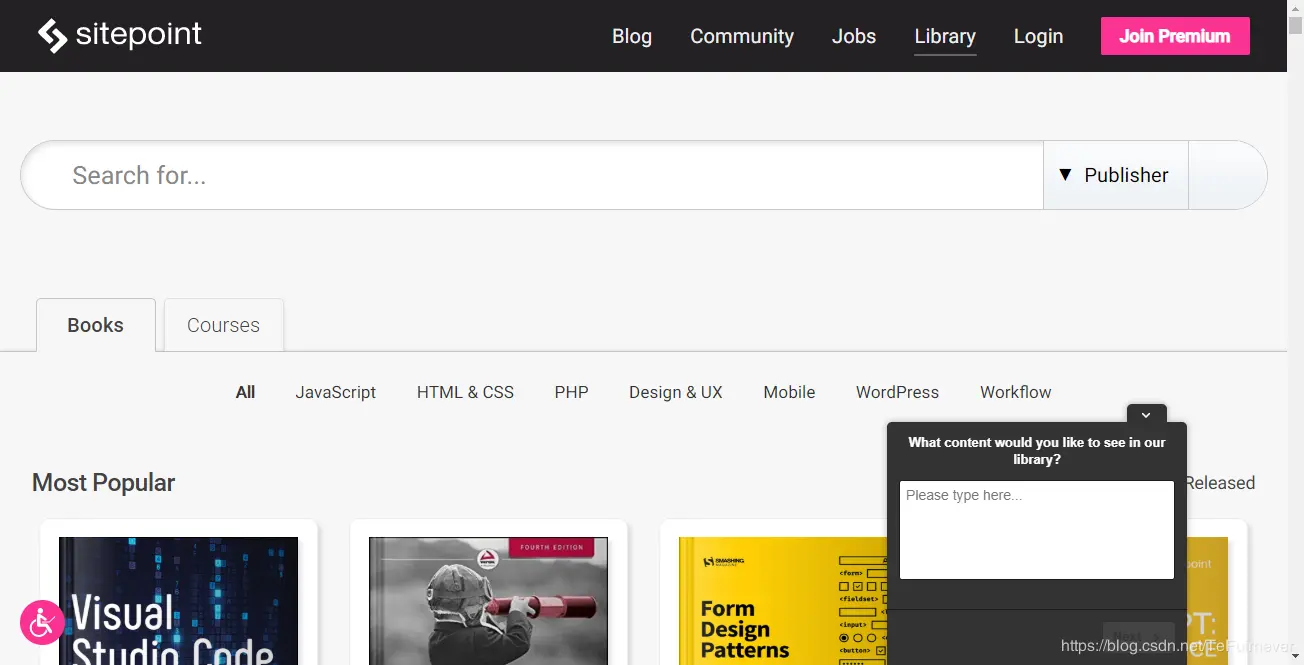
Task: Click the survey text area
Action: click(x=1037, y=530)
